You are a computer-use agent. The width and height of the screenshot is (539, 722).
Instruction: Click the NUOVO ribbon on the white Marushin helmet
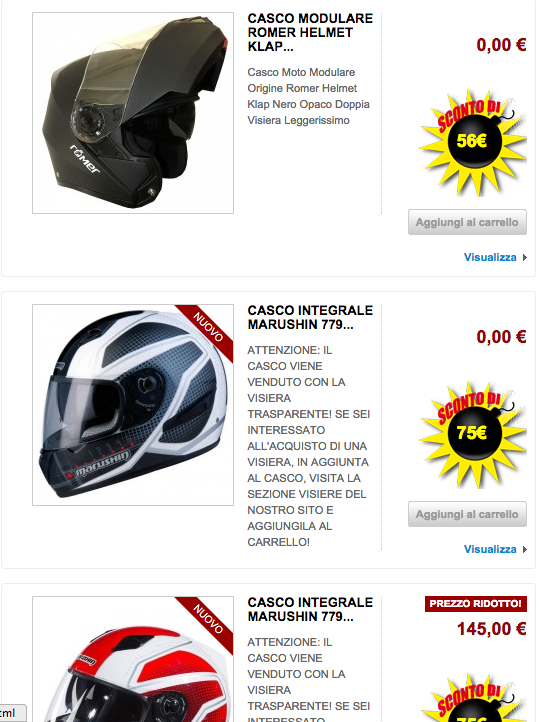pos(208,328)
